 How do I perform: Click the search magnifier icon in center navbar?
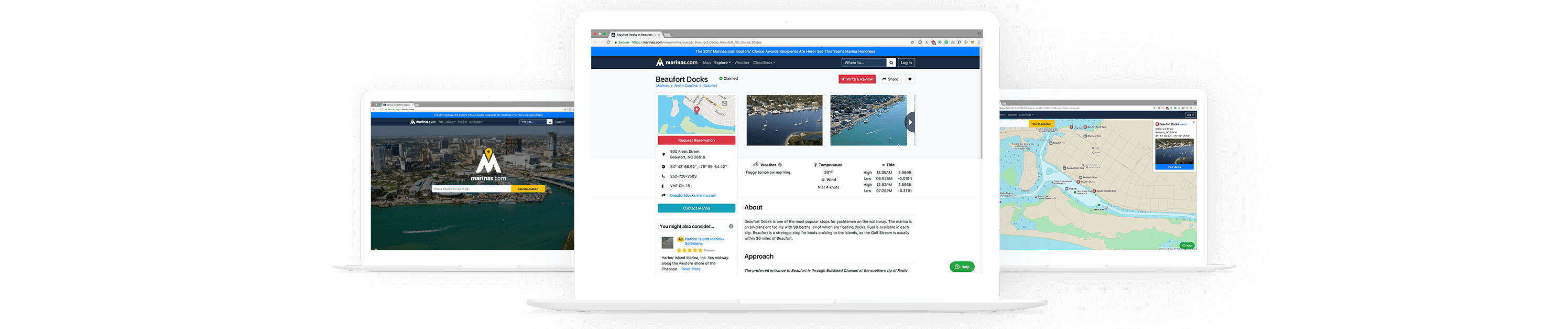[891, 62]
